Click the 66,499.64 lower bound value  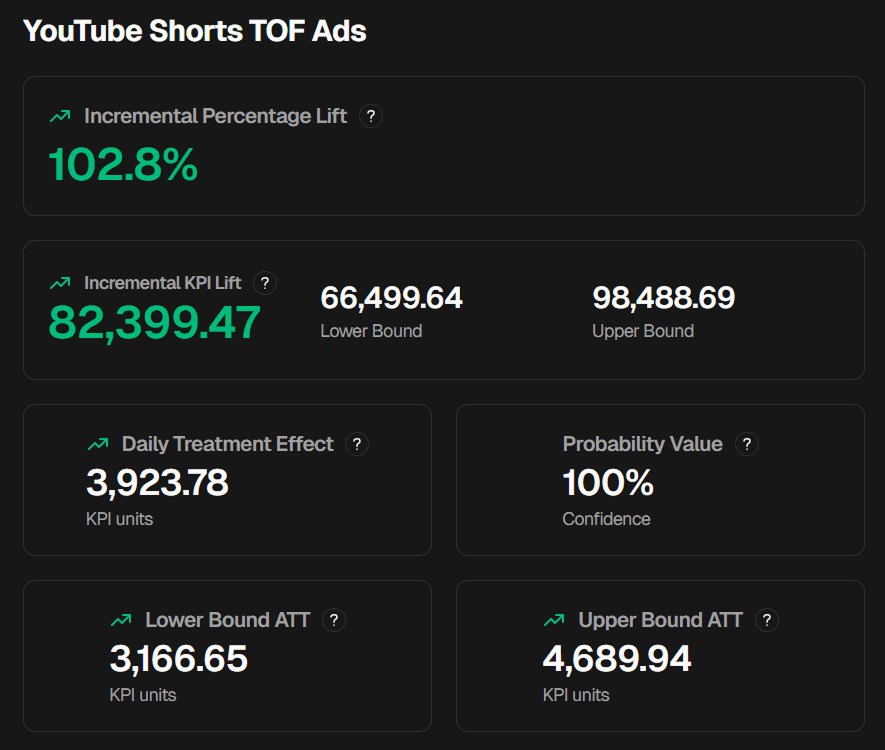[392, 298]
